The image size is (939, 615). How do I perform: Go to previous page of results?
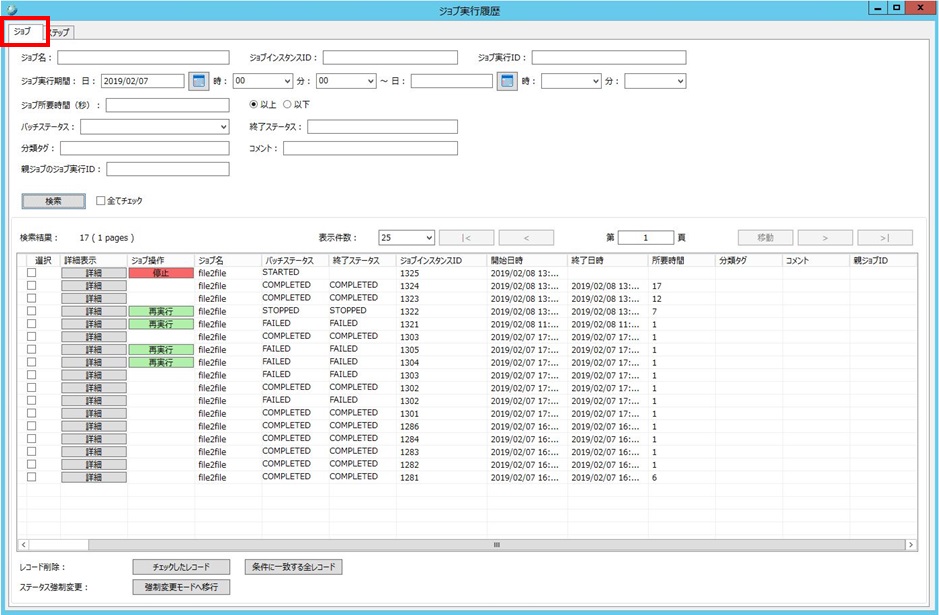pos(525,238)
